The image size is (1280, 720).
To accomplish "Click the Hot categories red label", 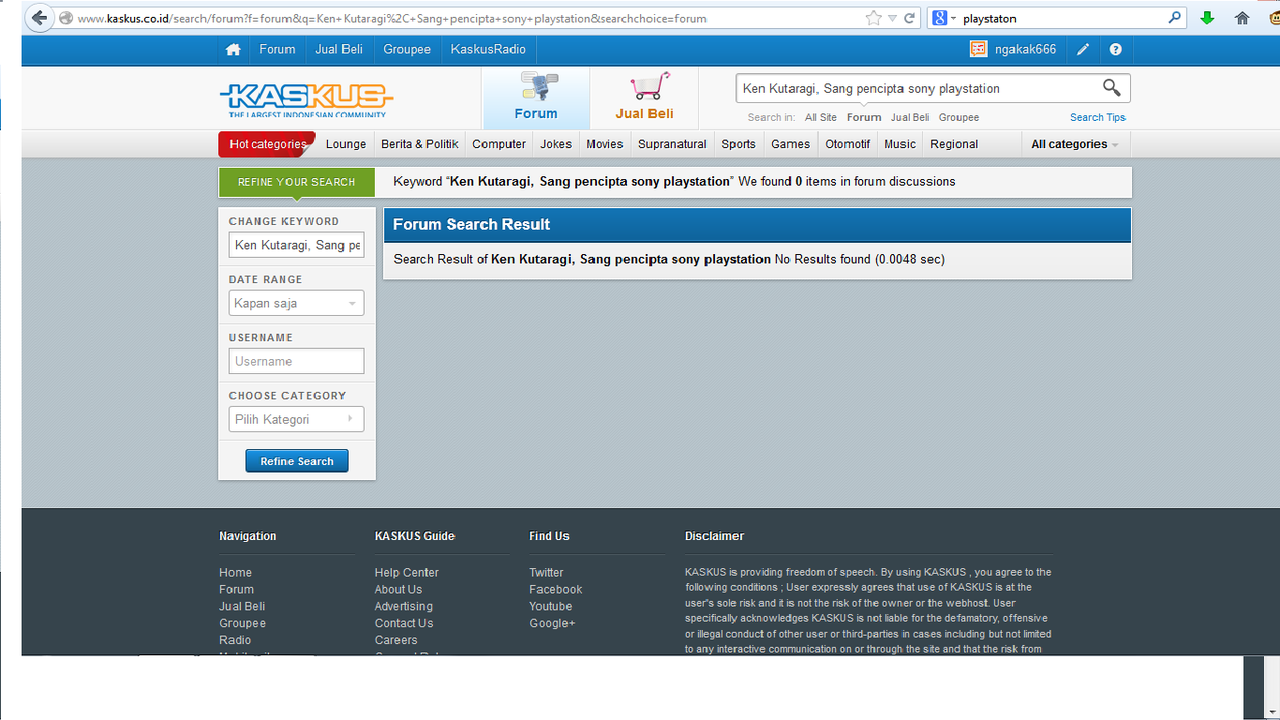I will point(267,144).
